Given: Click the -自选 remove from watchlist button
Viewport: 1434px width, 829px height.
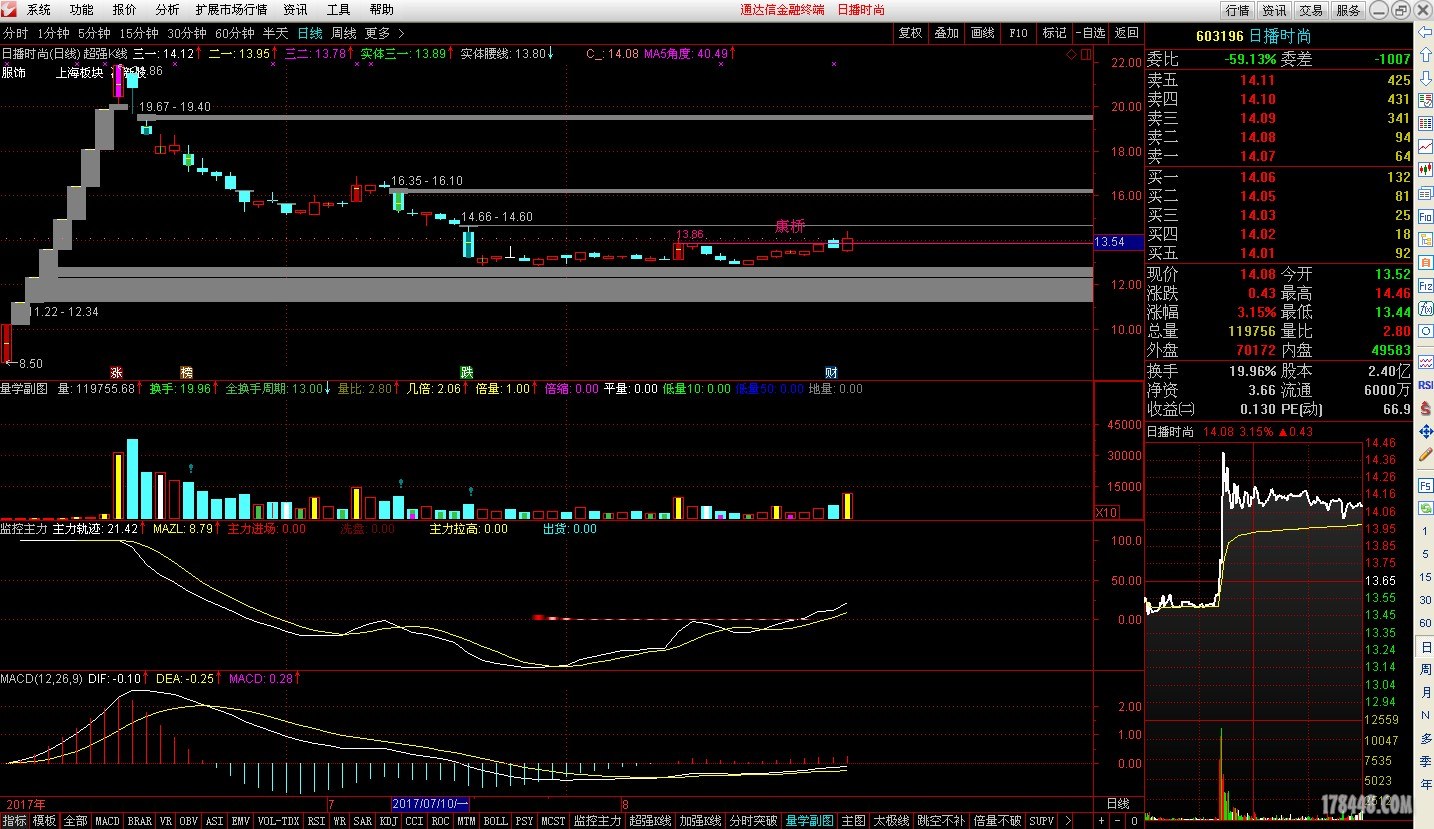Looking at the screenshot, I should click(x=1091, y=33).
